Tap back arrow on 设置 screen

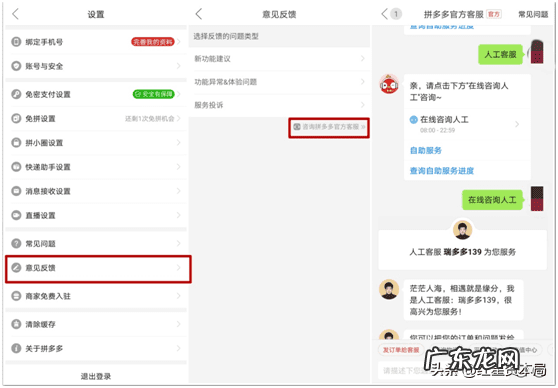[x=15, y=14]
